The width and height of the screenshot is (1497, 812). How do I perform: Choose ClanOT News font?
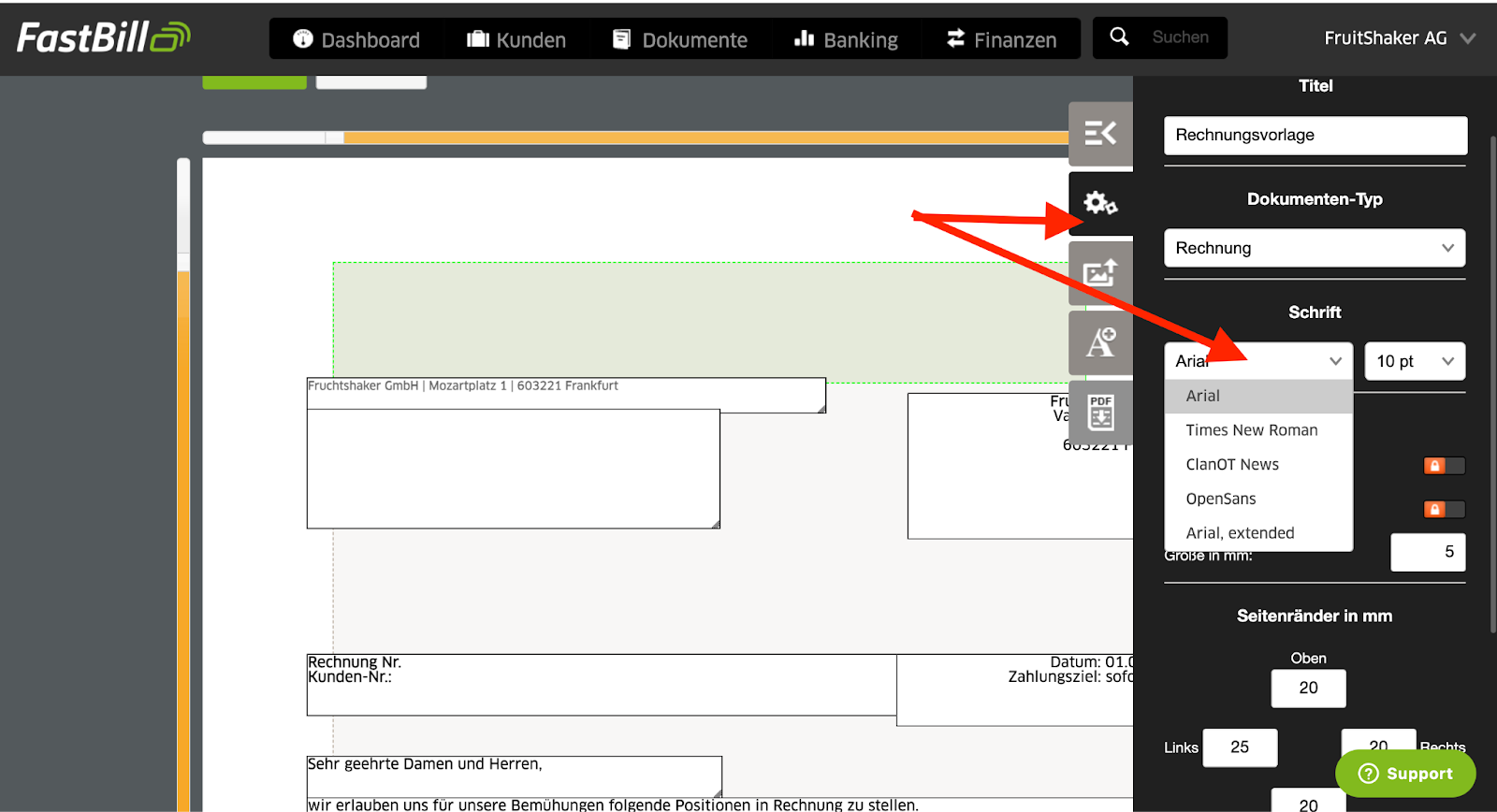click(x=1258, y=465)
